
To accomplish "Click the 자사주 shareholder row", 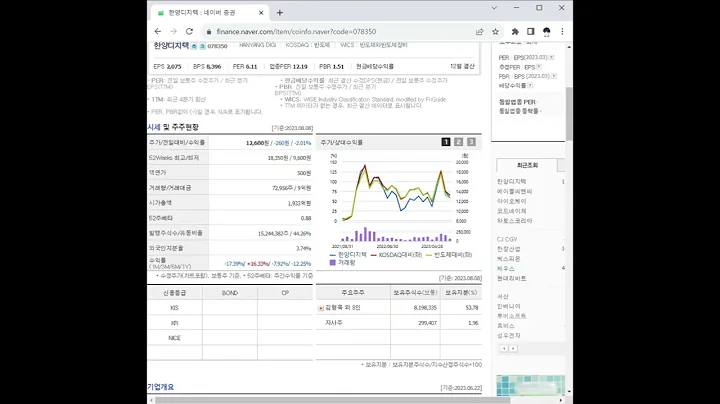I will pyautogui.click(x=399, y=323).
